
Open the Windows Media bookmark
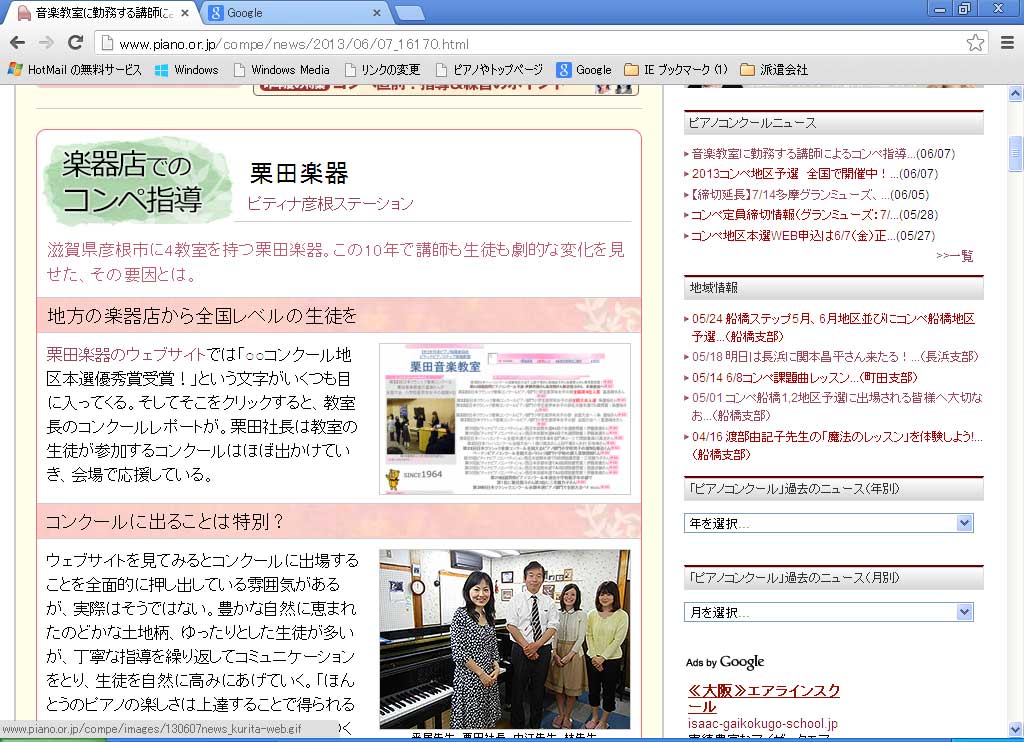281,70
